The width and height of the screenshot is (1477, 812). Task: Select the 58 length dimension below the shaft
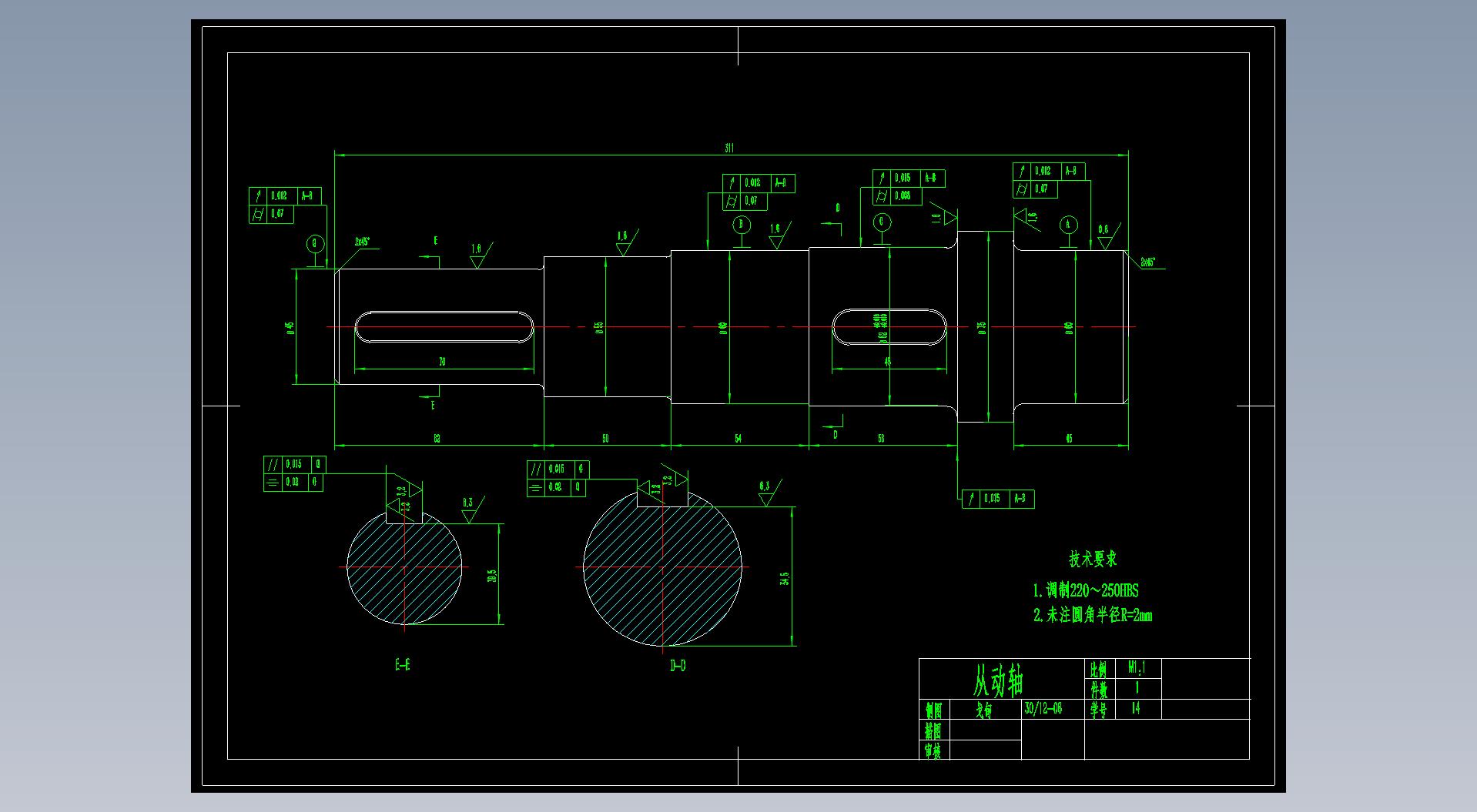tap(881, 439)
